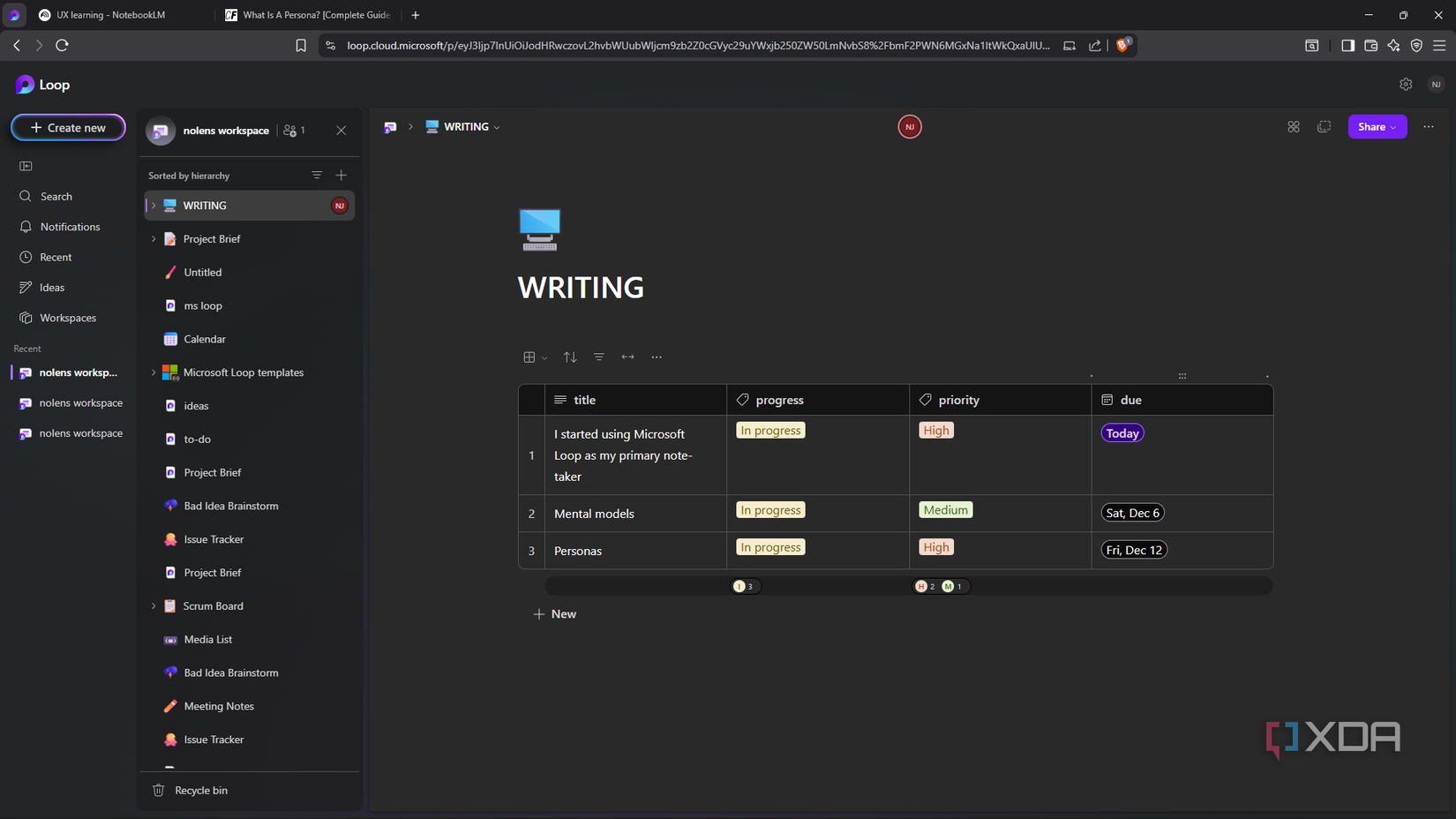Screen dimensions: 1456x819
Task: Open the app launcher icon near Share
Action: tap(1294, 126)
